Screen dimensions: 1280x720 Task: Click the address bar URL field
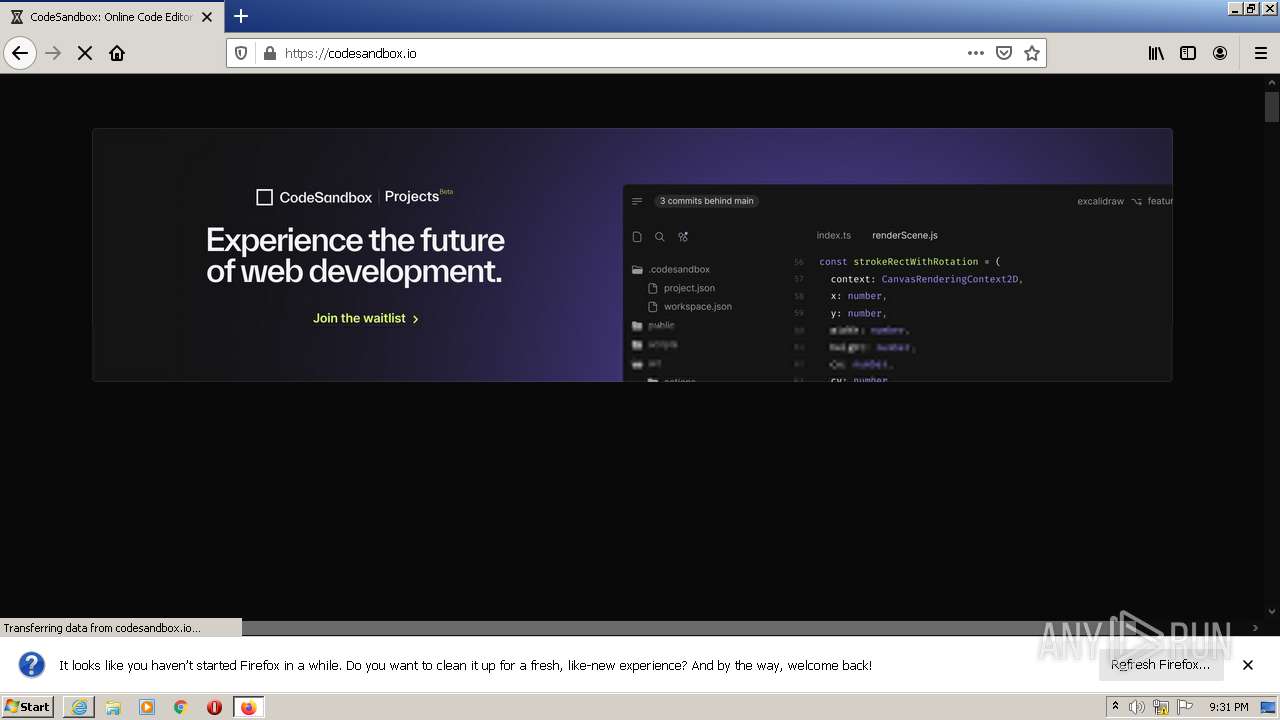[x=620, y=53]
